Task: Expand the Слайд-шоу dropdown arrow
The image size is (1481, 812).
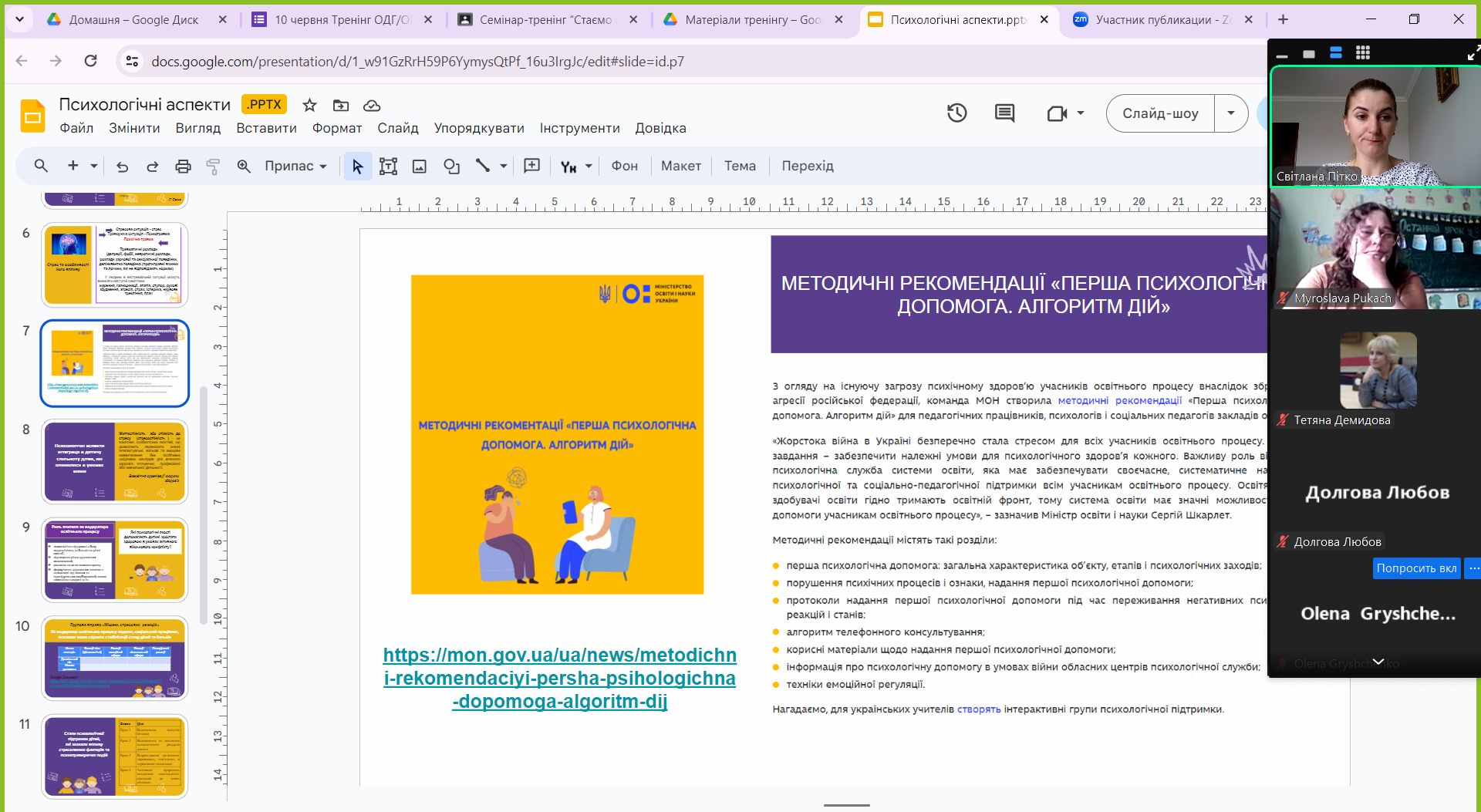Action: (x=1231, y=113)
